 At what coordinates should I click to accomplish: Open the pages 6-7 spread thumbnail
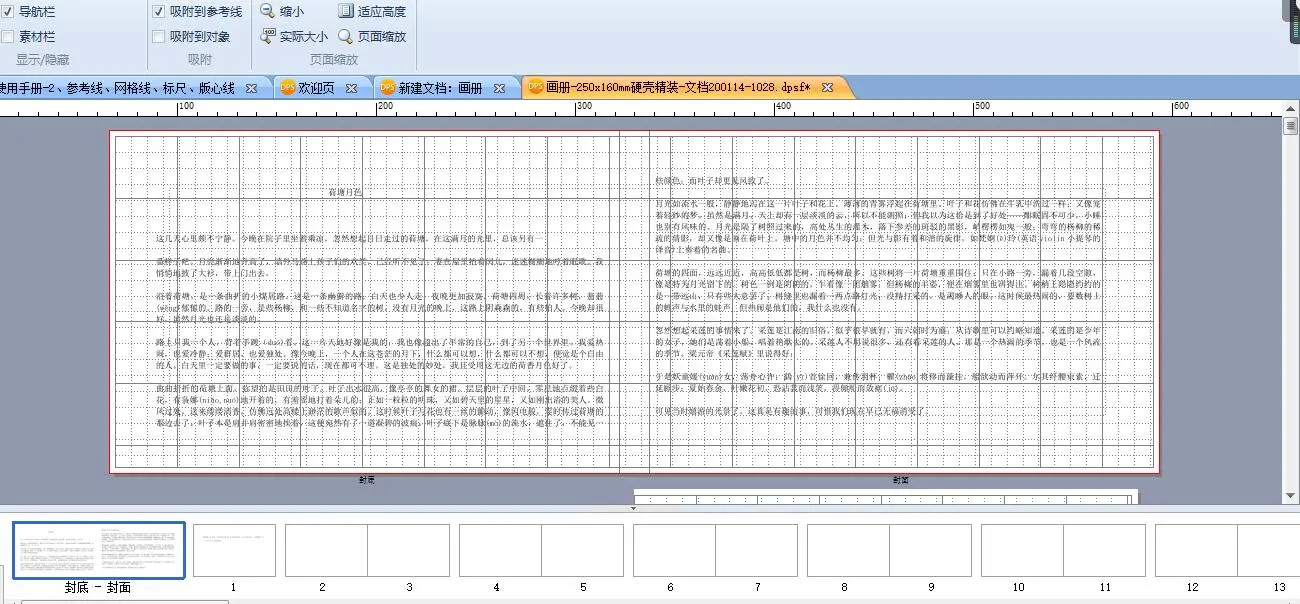click(x=715, y=551)
